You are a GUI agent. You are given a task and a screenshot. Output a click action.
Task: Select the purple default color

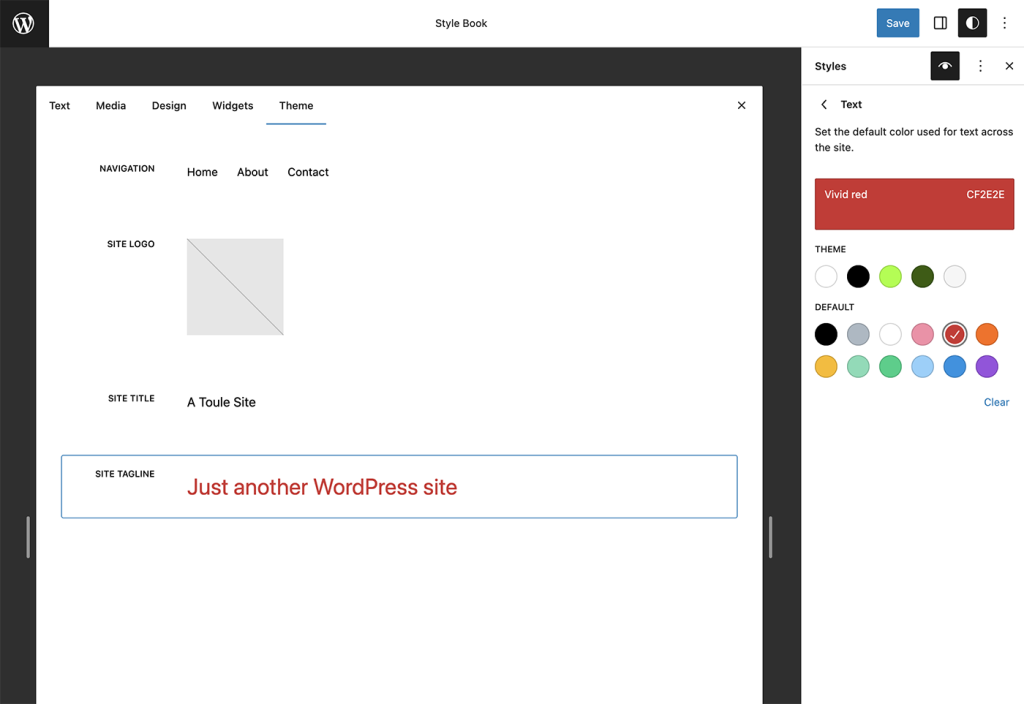pos(986,366)
